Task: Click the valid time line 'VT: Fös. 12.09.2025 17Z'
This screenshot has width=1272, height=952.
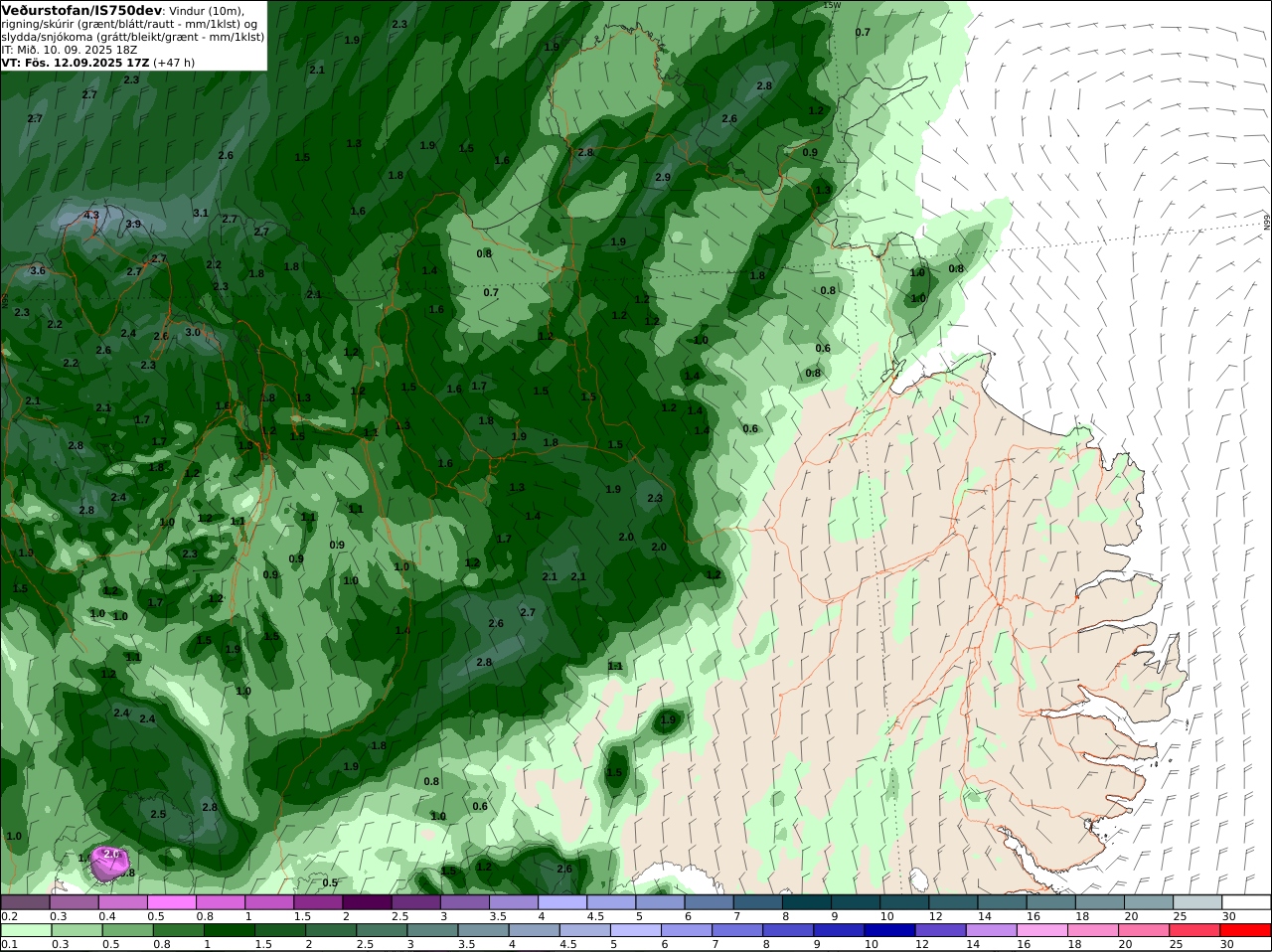Action: click(x=75, y=63)
